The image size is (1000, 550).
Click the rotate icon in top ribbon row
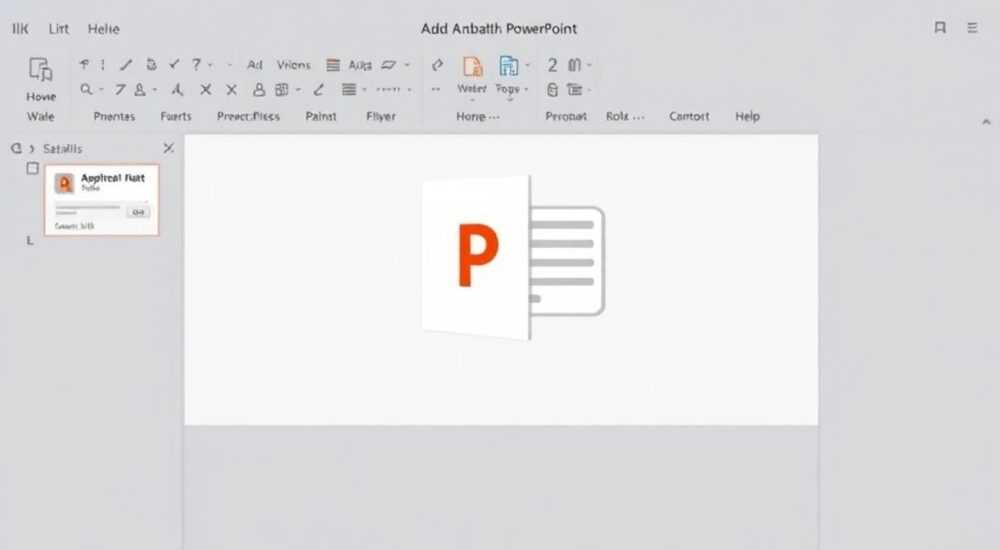[151, 64]
